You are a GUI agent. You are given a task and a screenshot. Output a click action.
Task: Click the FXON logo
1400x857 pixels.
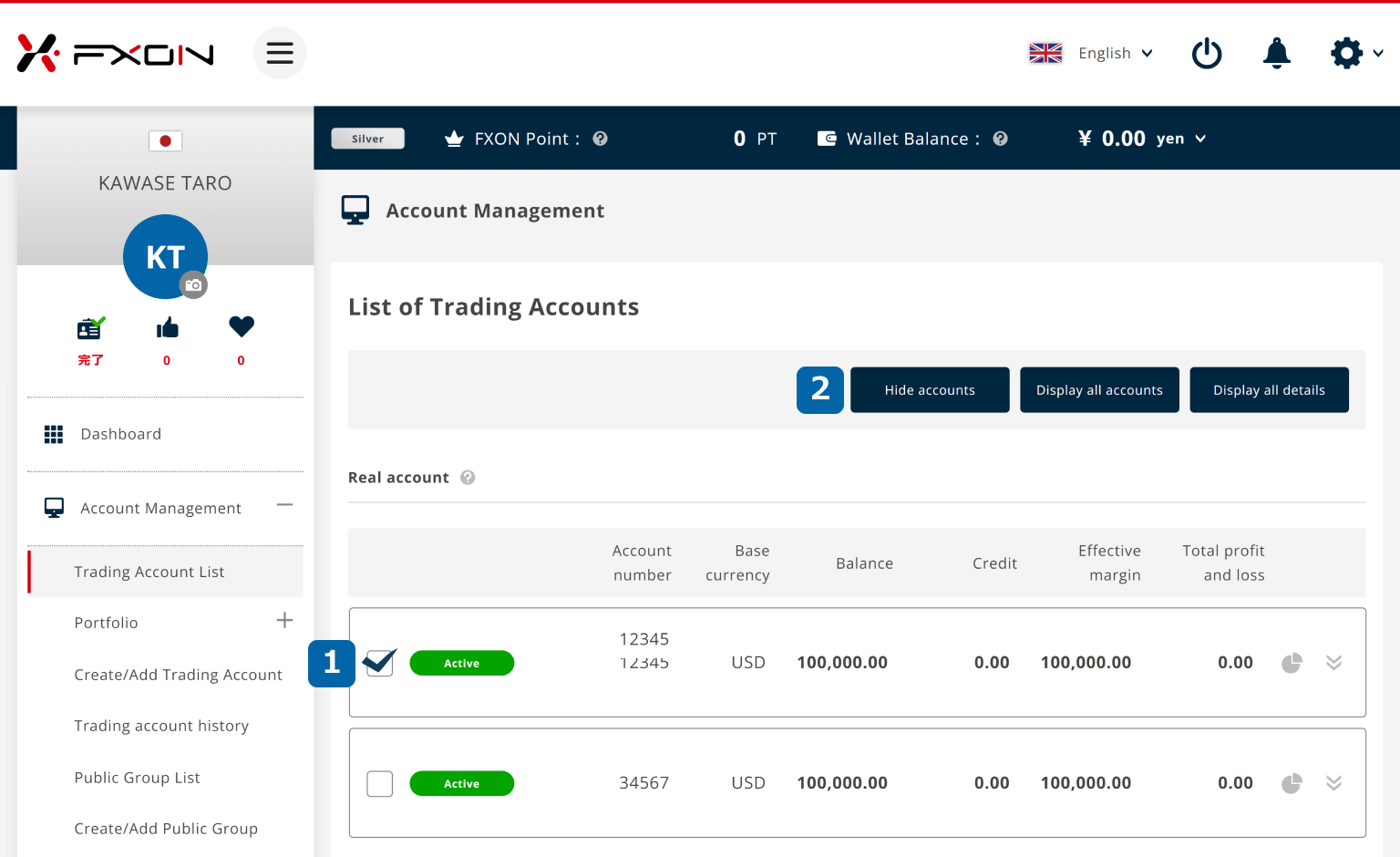[x=116, y=53]
